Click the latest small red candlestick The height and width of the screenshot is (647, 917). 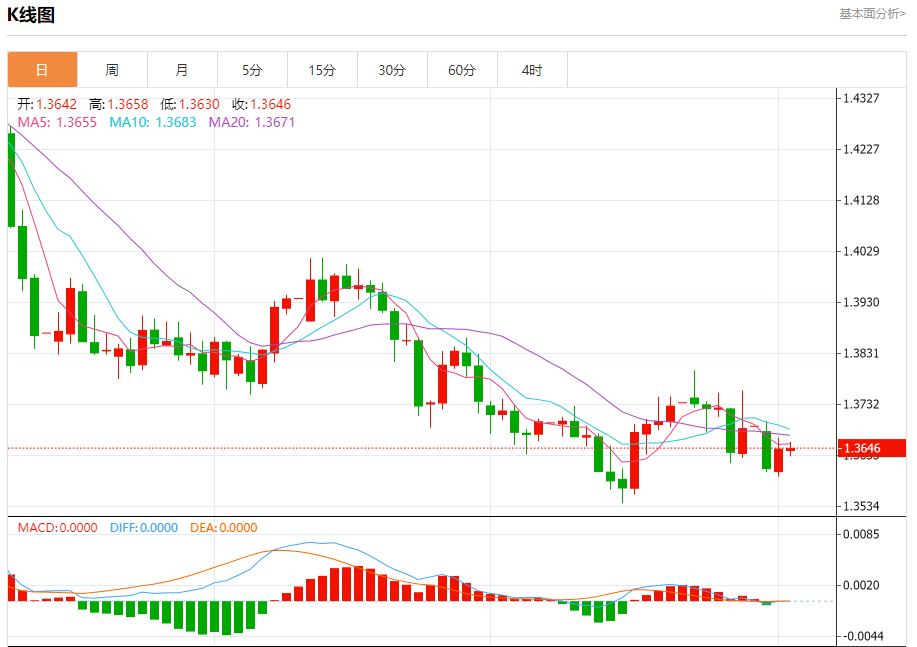[791, 449]
